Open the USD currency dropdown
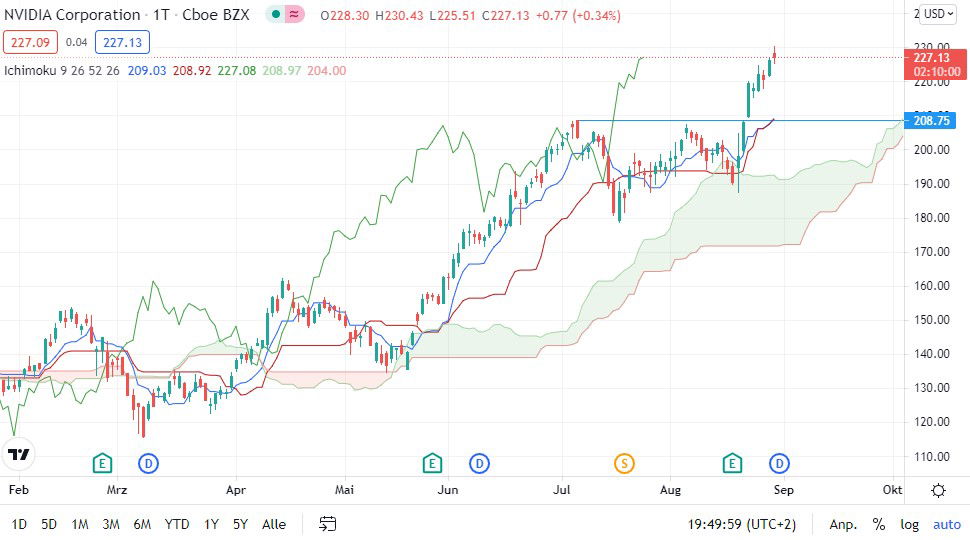Viewport: 970px width, 540px height. coord(939,14)
